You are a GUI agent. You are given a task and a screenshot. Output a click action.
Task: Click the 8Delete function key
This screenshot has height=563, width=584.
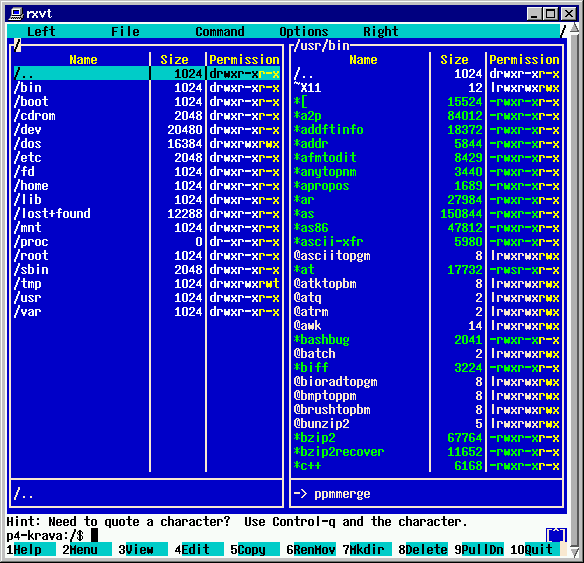[423, 549]
